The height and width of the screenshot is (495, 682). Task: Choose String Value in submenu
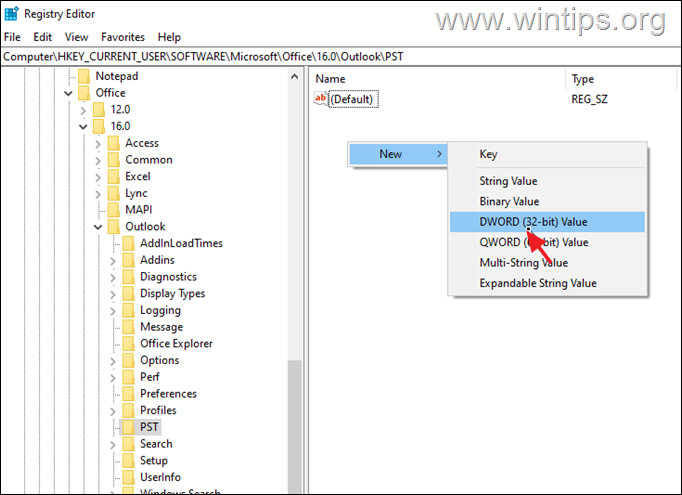(547, 181)
